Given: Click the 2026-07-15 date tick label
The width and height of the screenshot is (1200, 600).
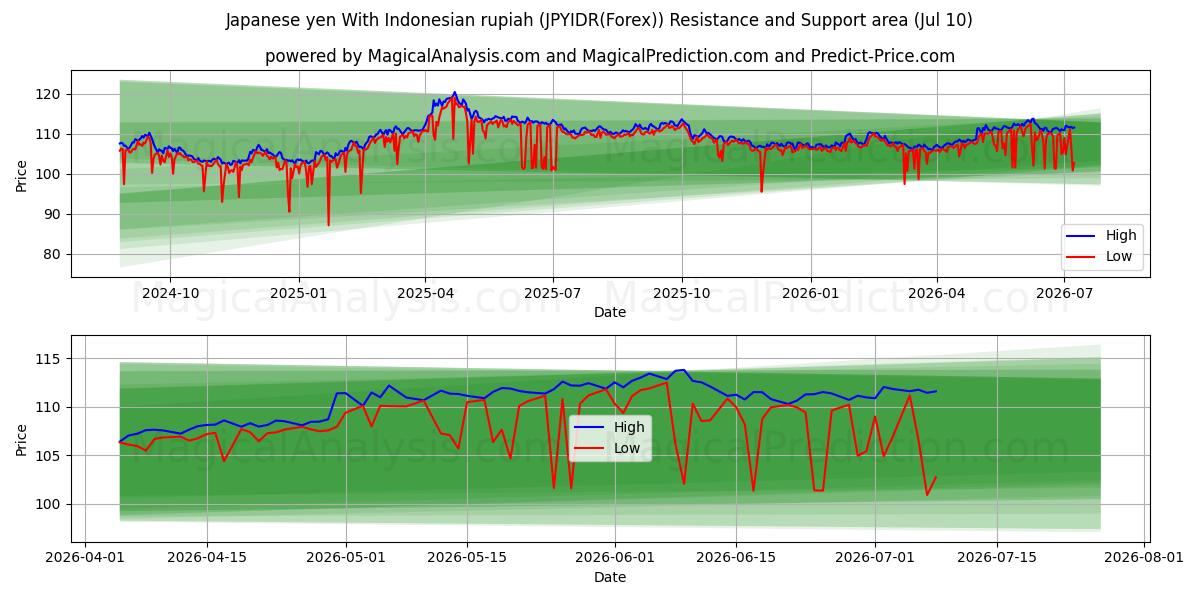Looking at the screenshot, I should coord(997,558).
